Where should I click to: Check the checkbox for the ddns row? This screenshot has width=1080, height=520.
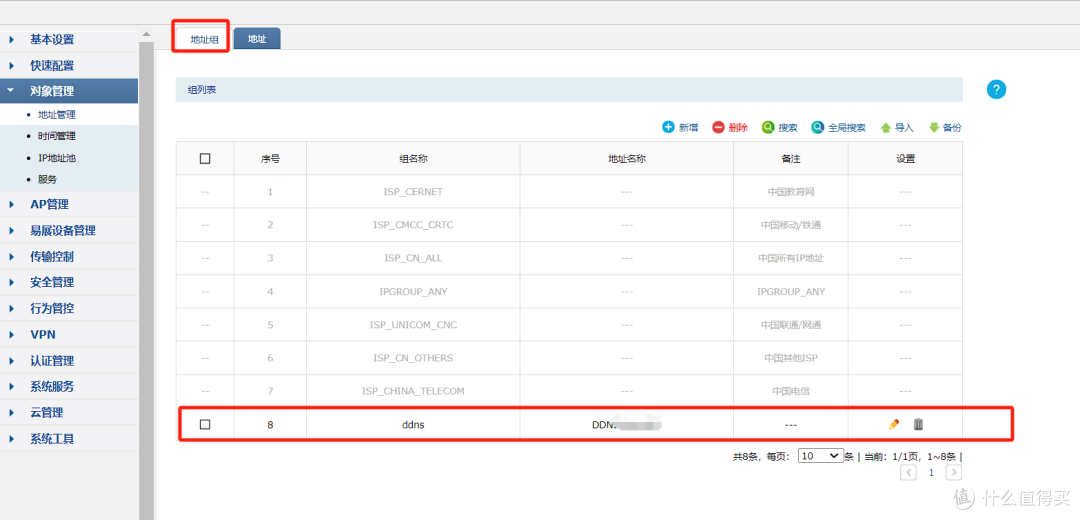pyautogui.click(x=205, y=425)
